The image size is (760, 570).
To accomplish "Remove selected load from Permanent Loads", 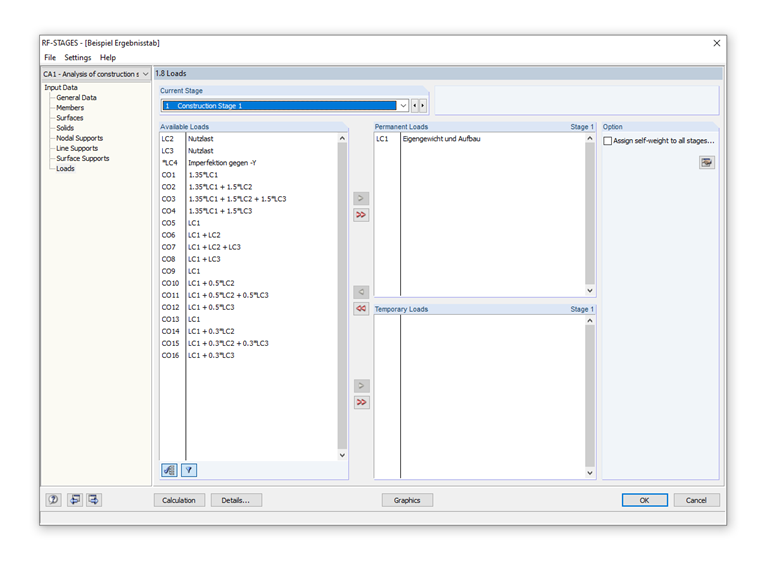I will pyautogui.click(x=361, y=292).
